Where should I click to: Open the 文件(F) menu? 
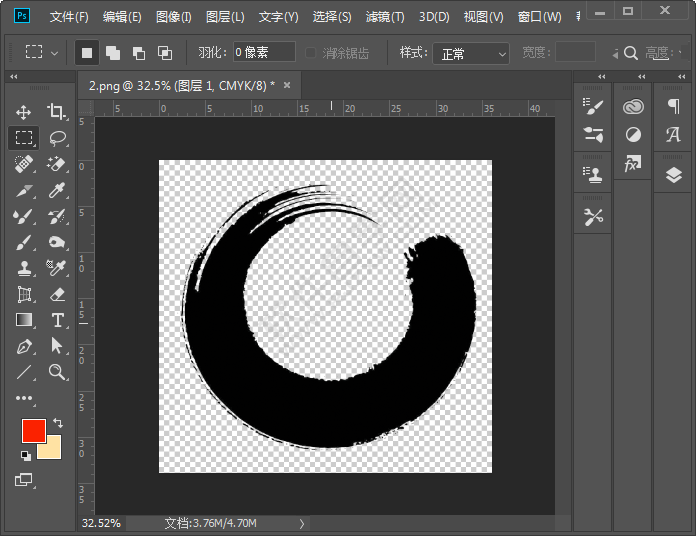tap(69, 17)
